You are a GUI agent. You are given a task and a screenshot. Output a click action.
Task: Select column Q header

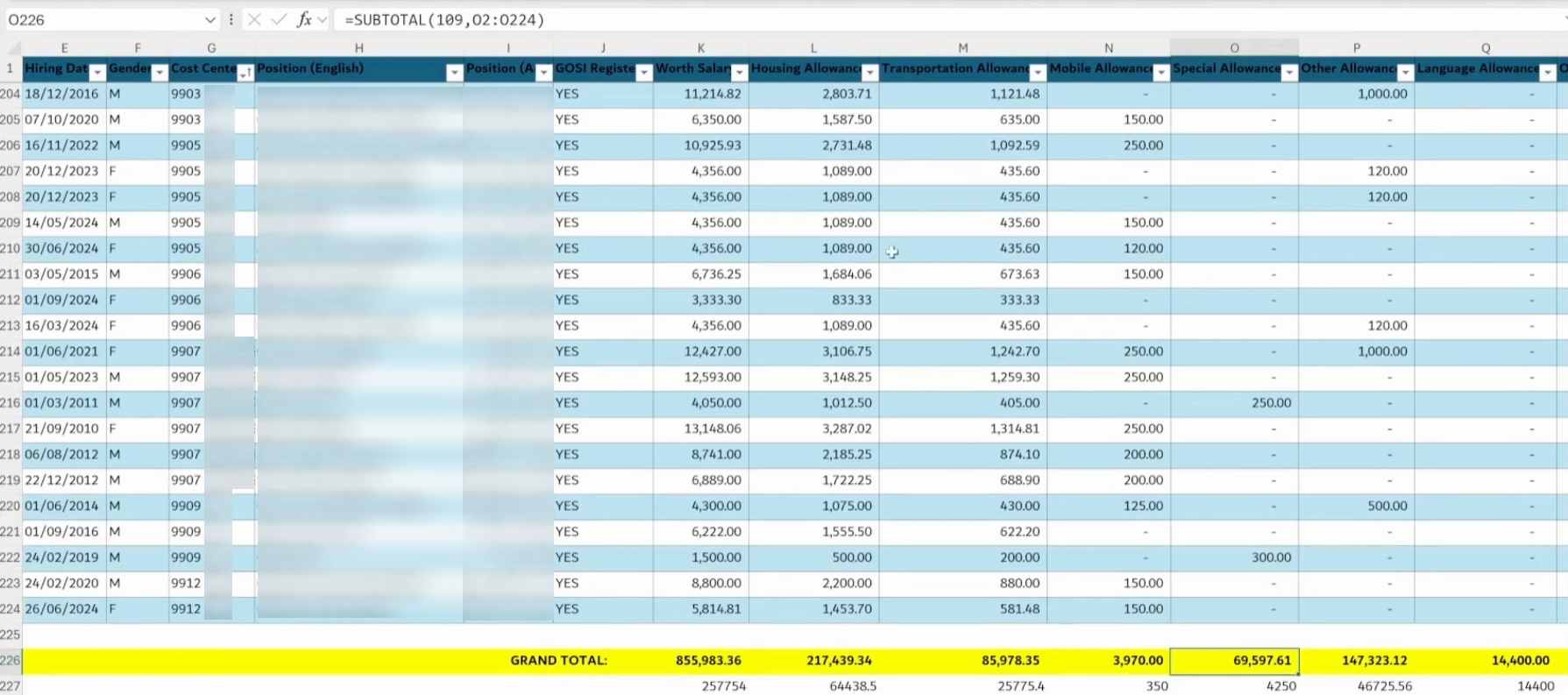(1486, 48)
